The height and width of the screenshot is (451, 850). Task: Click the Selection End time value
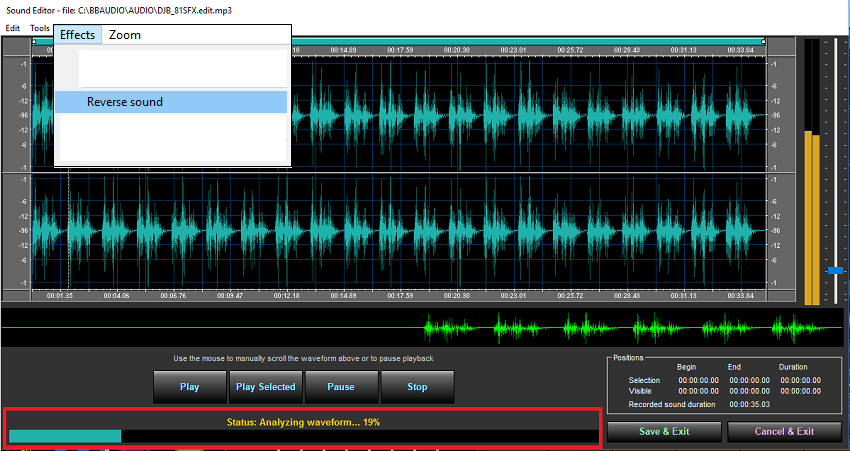[x=750, y=381]
